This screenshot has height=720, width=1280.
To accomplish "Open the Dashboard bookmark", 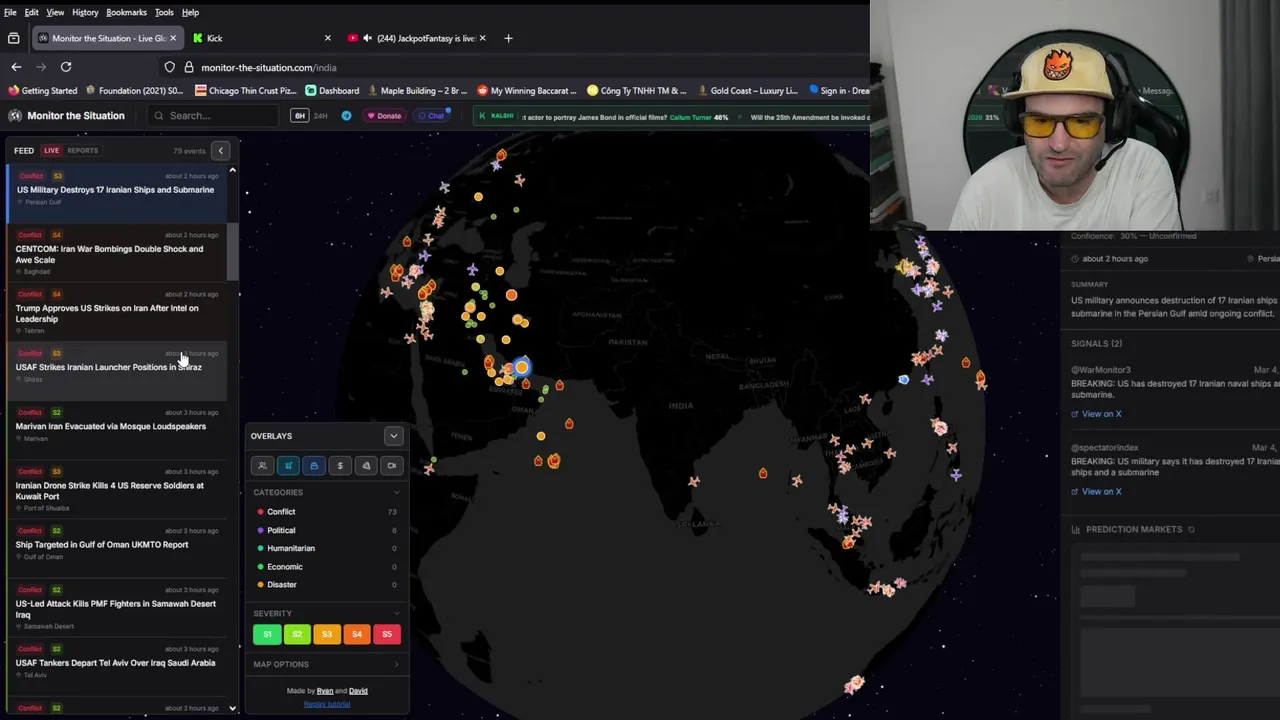I will point(332,90).
